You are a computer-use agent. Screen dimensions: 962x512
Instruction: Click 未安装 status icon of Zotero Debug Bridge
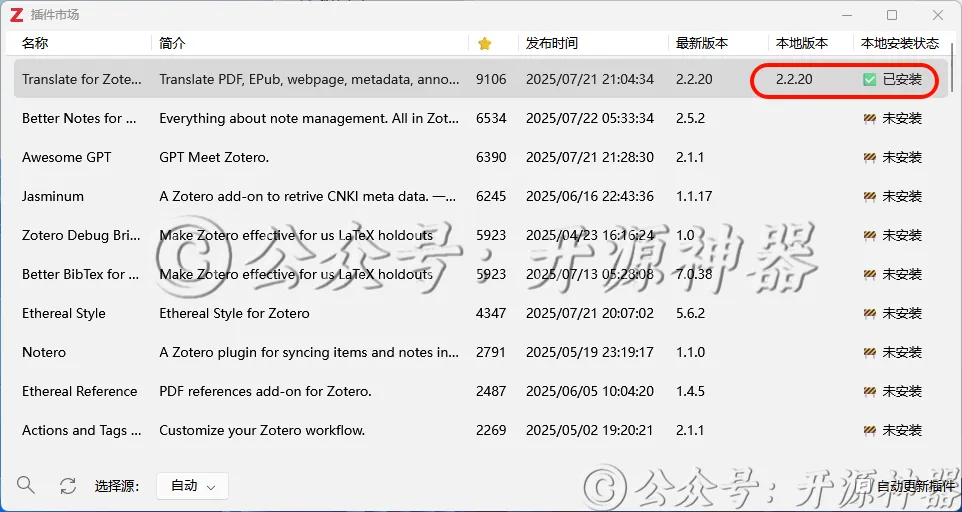869,235
